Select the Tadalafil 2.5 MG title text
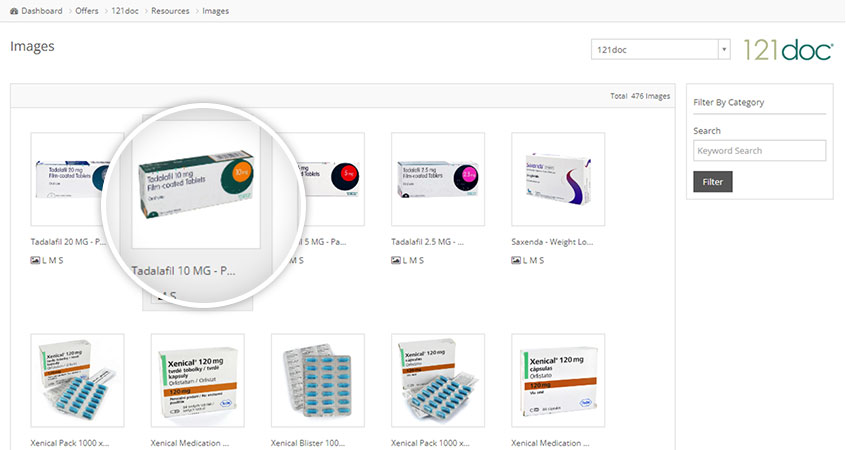 click(427, 242)
